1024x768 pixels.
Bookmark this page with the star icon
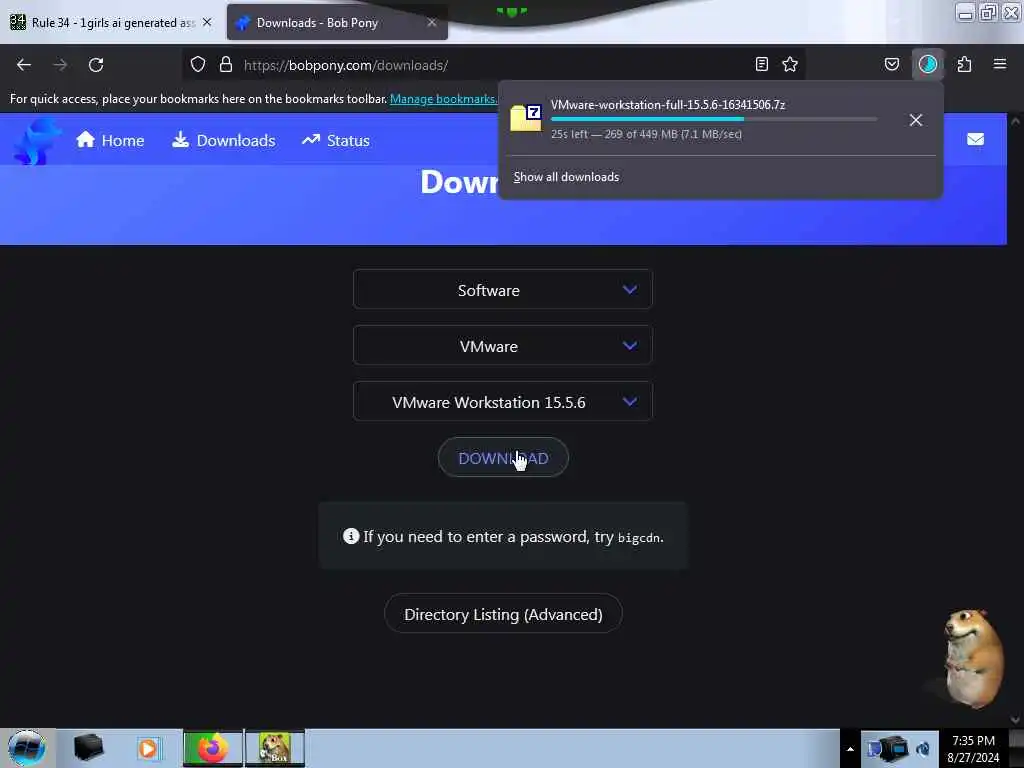click(790, 64)
